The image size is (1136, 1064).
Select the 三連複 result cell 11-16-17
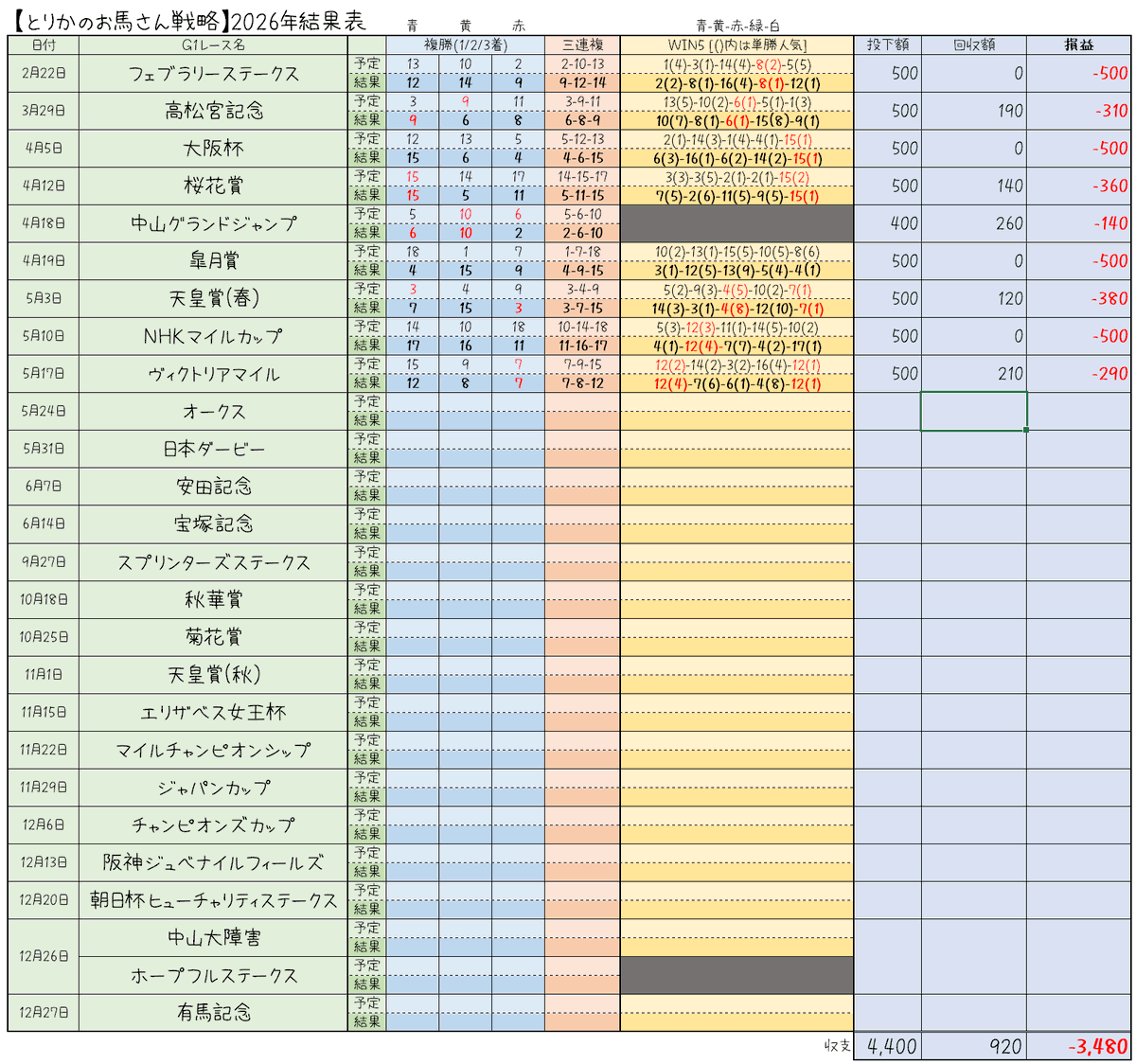click(x=582, y=346)
